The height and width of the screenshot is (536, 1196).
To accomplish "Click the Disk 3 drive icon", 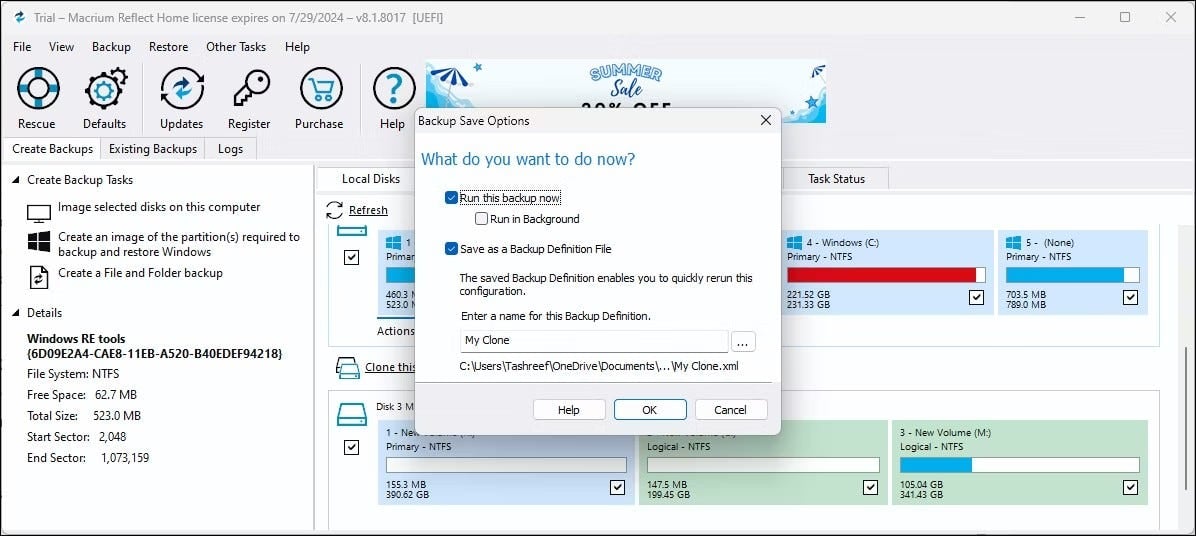I will 351,415.
